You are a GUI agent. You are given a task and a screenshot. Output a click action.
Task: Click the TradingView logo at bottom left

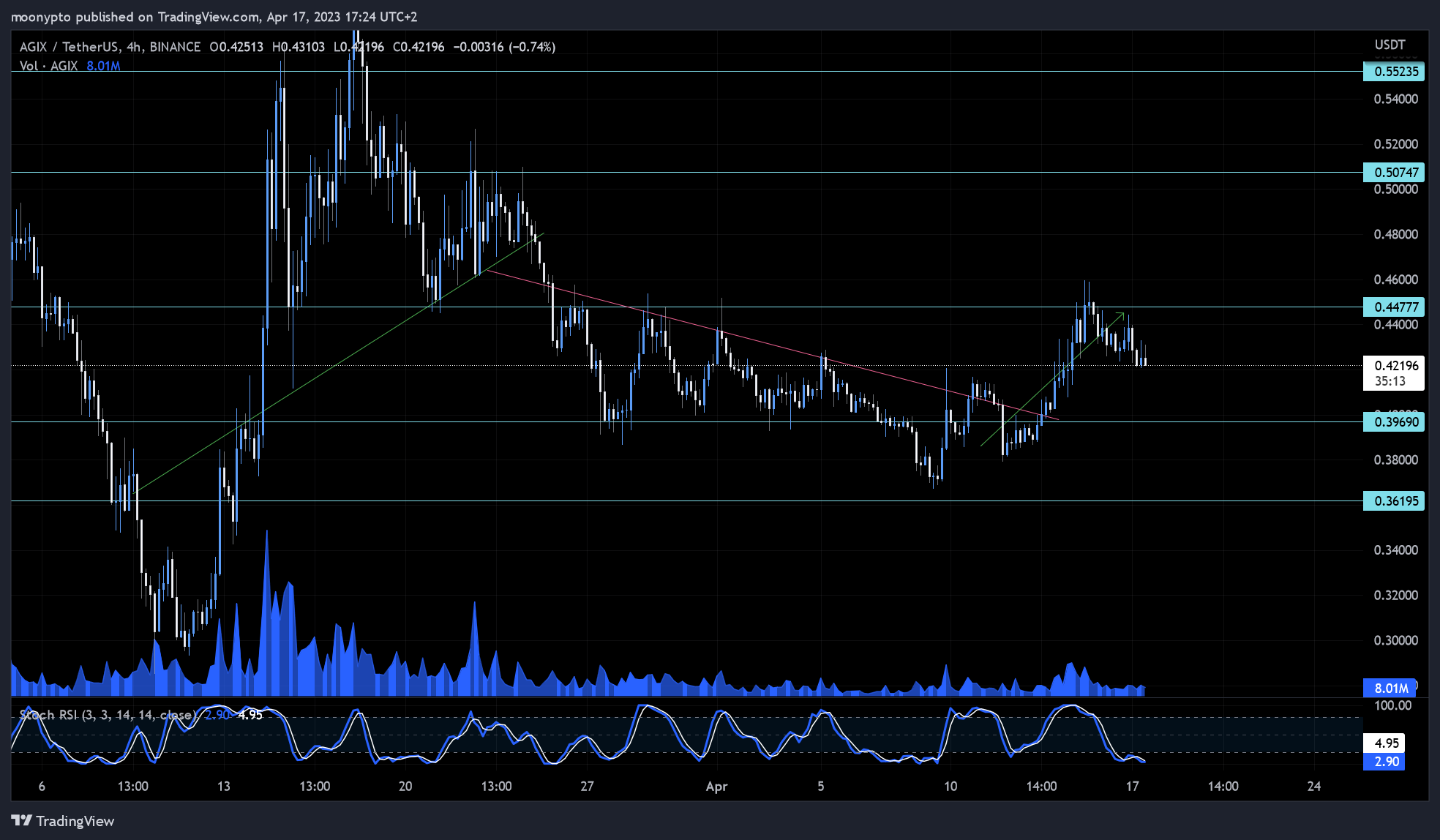63,821
